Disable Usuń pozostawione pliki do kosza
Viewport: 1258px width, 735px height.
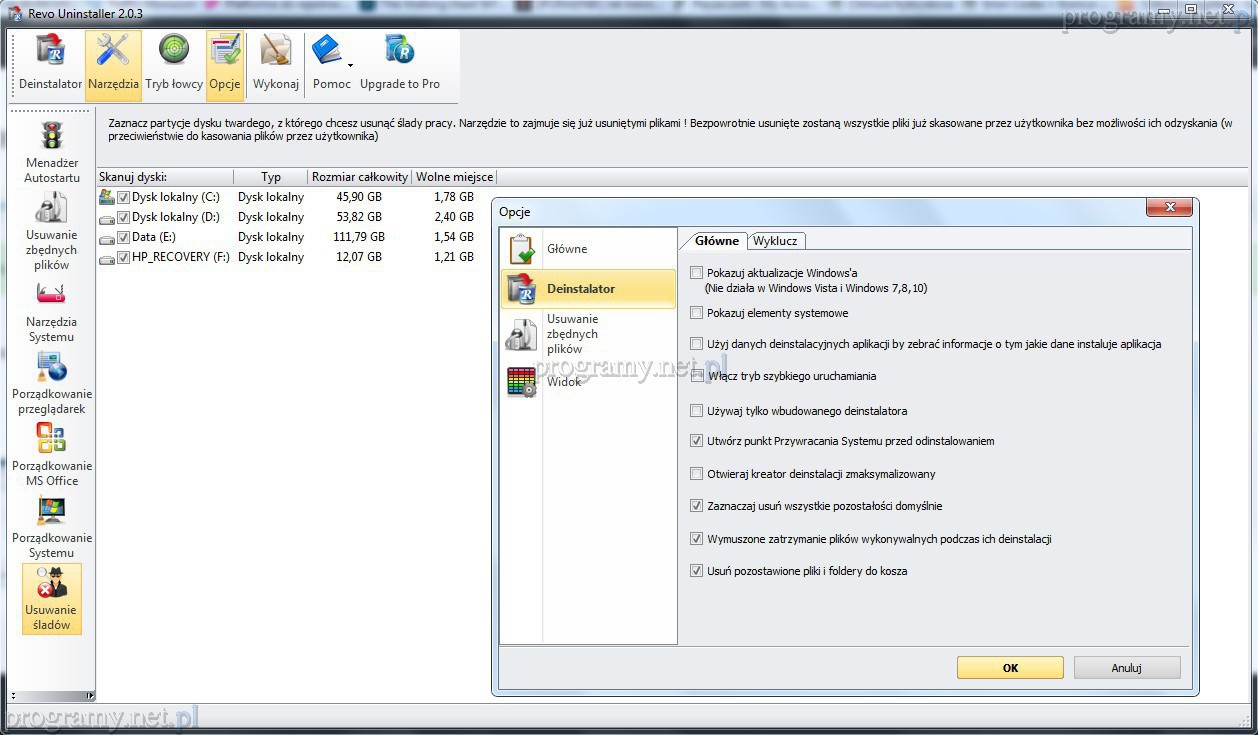tap(697, 571)
